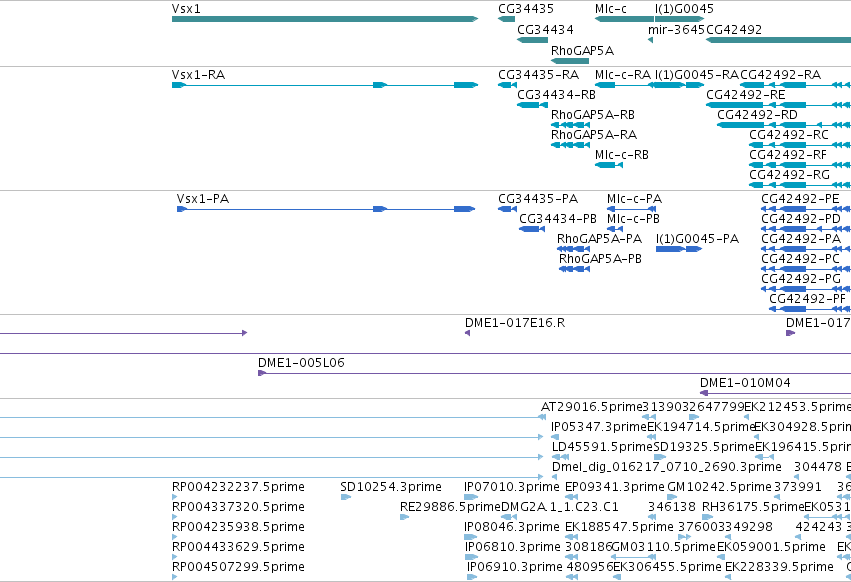The height and width of the screenshot is (582, 851).
Task: Select the l(1)G0045-RA transcript
Action: 679,85
